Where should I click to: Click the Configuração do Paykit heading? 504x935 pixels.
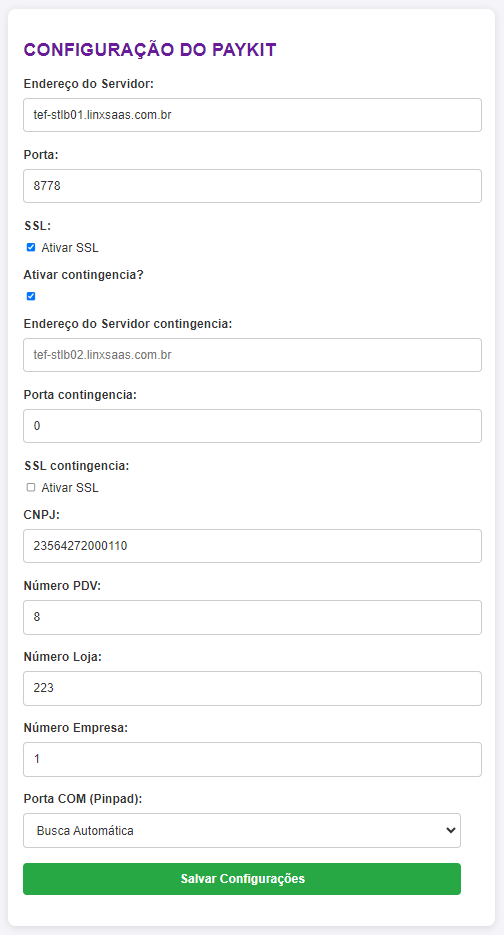pos(150,50)
